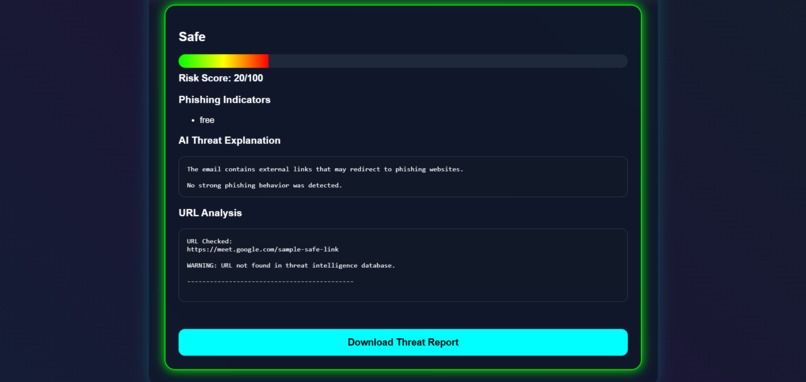Click the line about external links redirecting
The height and width of the screenshot is (382, 806).
pyautogui.click(x=325, y=169)
